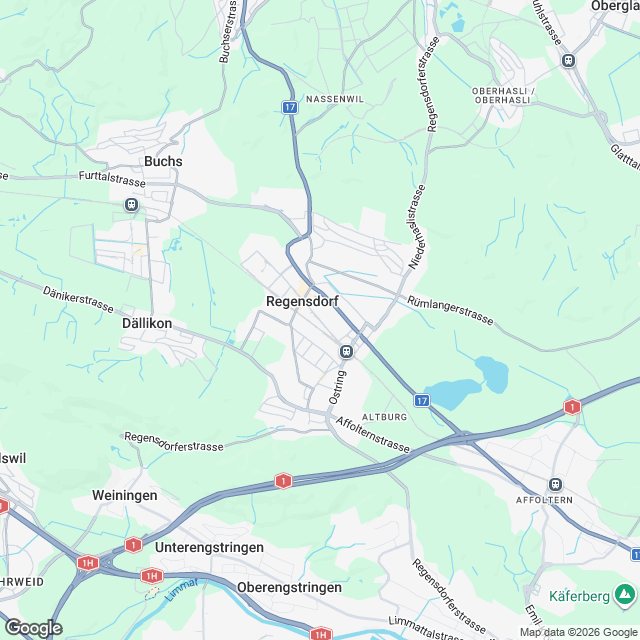Select the Dällikon place label
640x640 pixels.
coord(147,323)
